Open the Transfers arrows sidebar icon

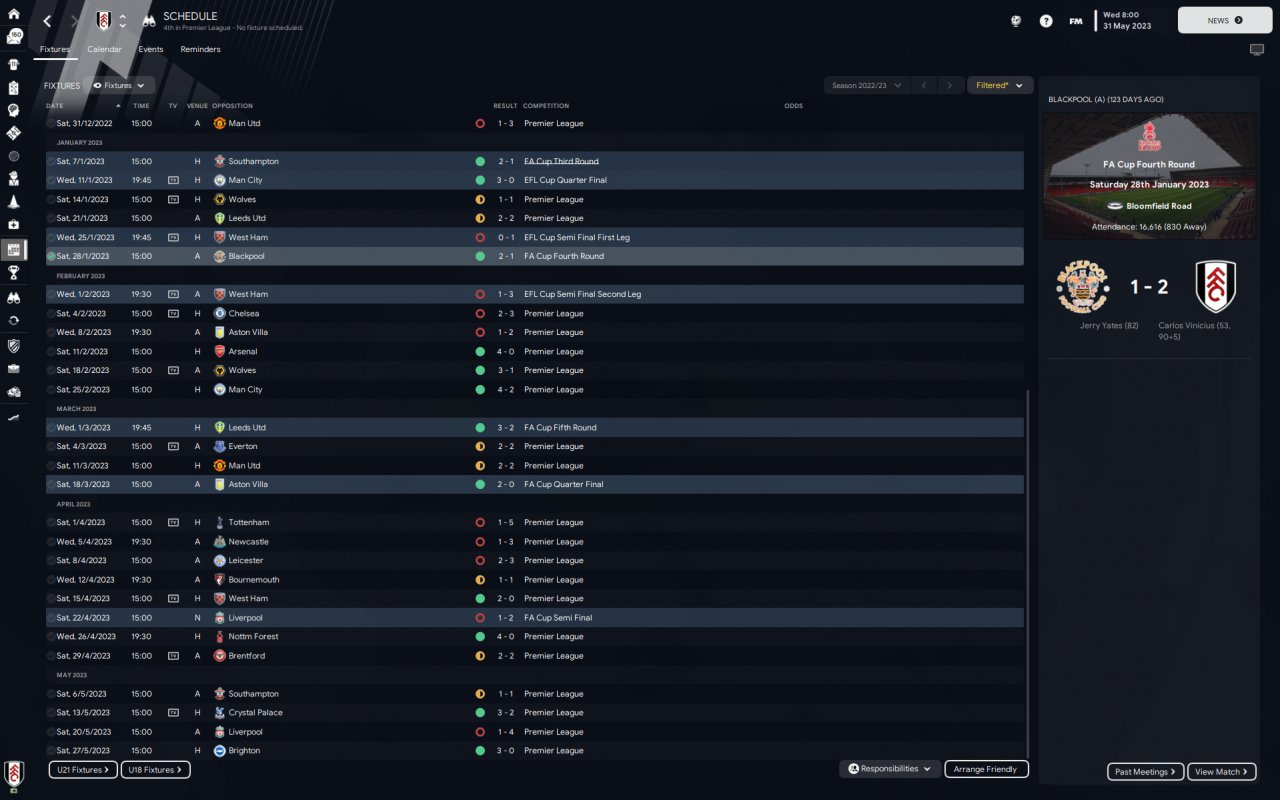pos(14,321)
